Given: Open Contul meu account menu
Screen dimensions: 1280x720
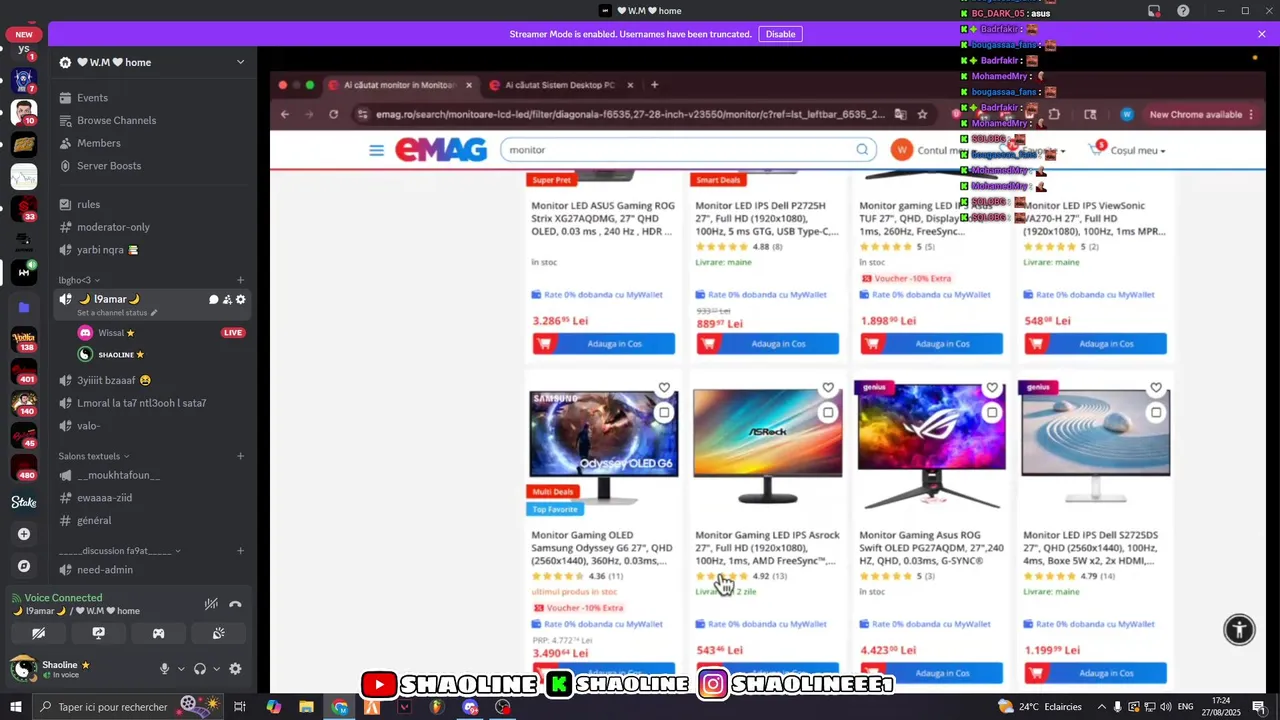Looking at the screenshot, I should (x=928, y=150).
